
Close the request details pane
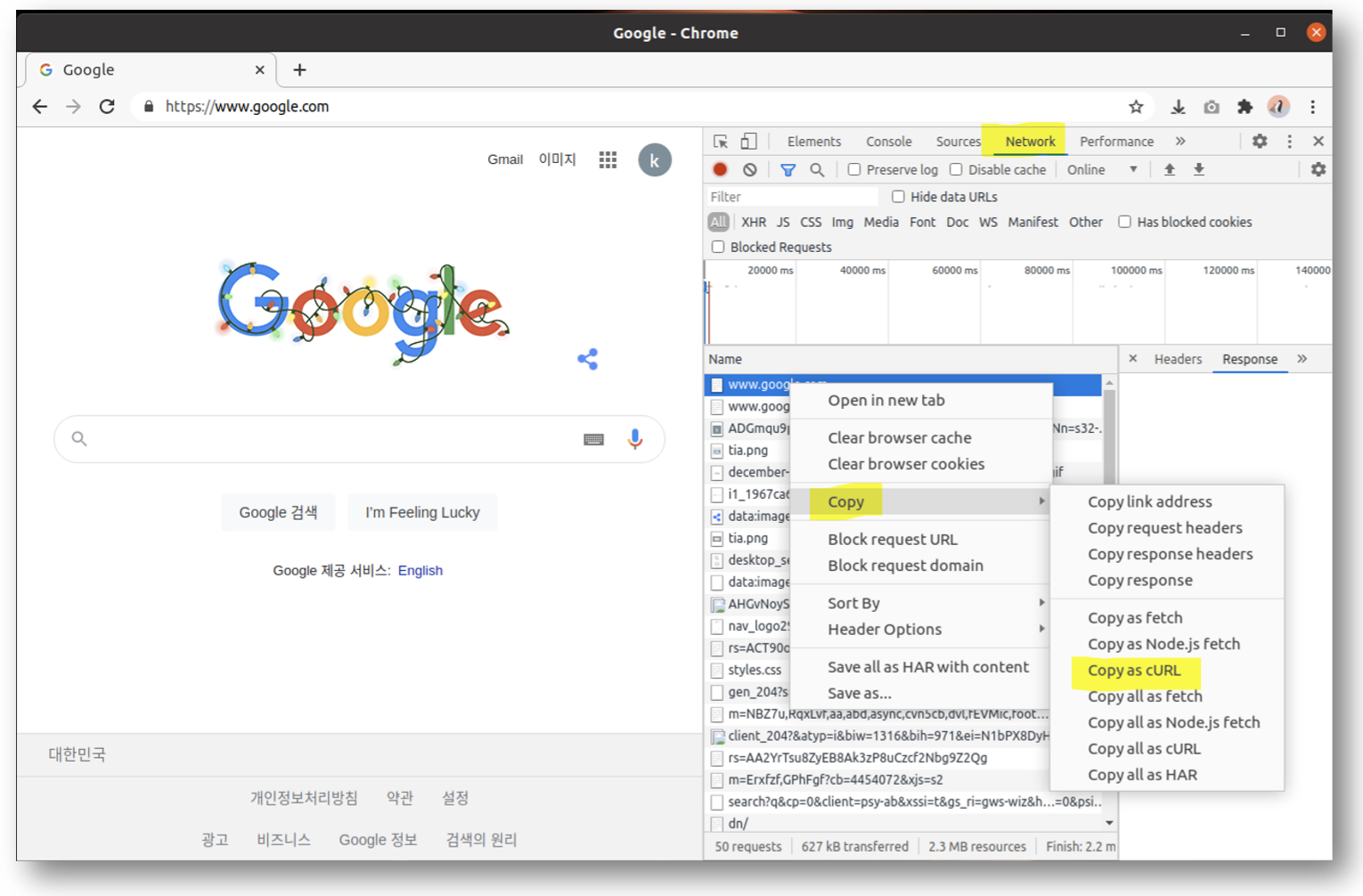pos(1133,358)
